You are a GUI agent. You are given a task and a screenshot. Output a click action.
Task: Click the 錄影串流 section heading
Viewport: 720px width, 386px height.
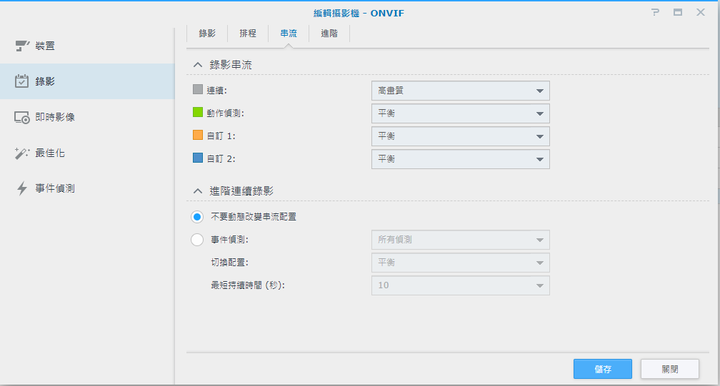231,65
